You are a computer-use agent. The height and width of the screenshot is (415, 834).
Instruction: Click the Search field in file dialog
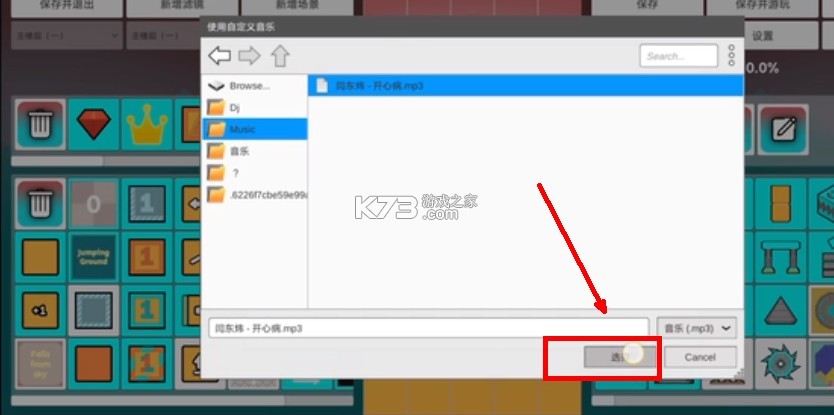click(x=679, y=56)
